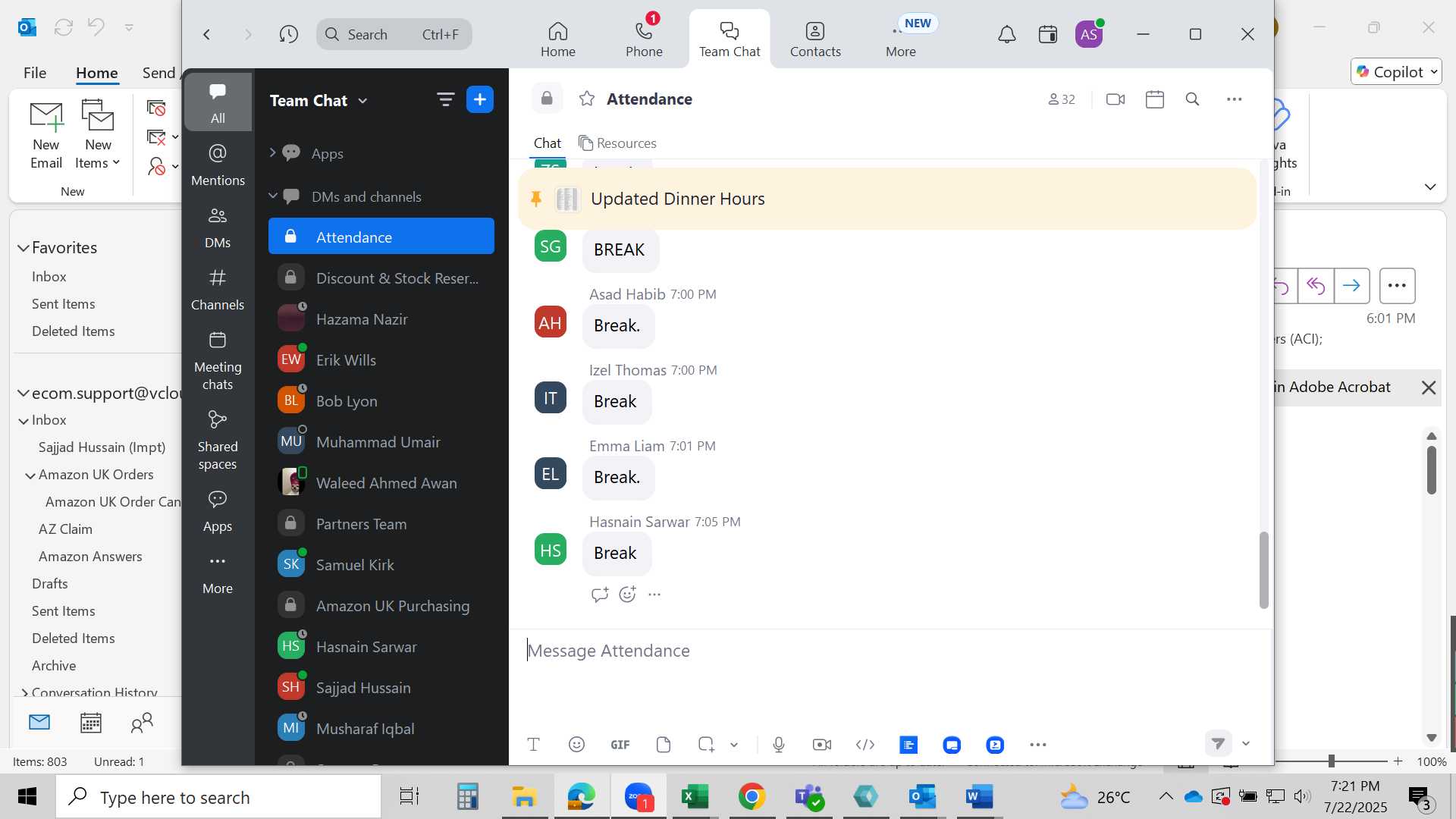
Task: Insert a code snippet
Action: 865,745
